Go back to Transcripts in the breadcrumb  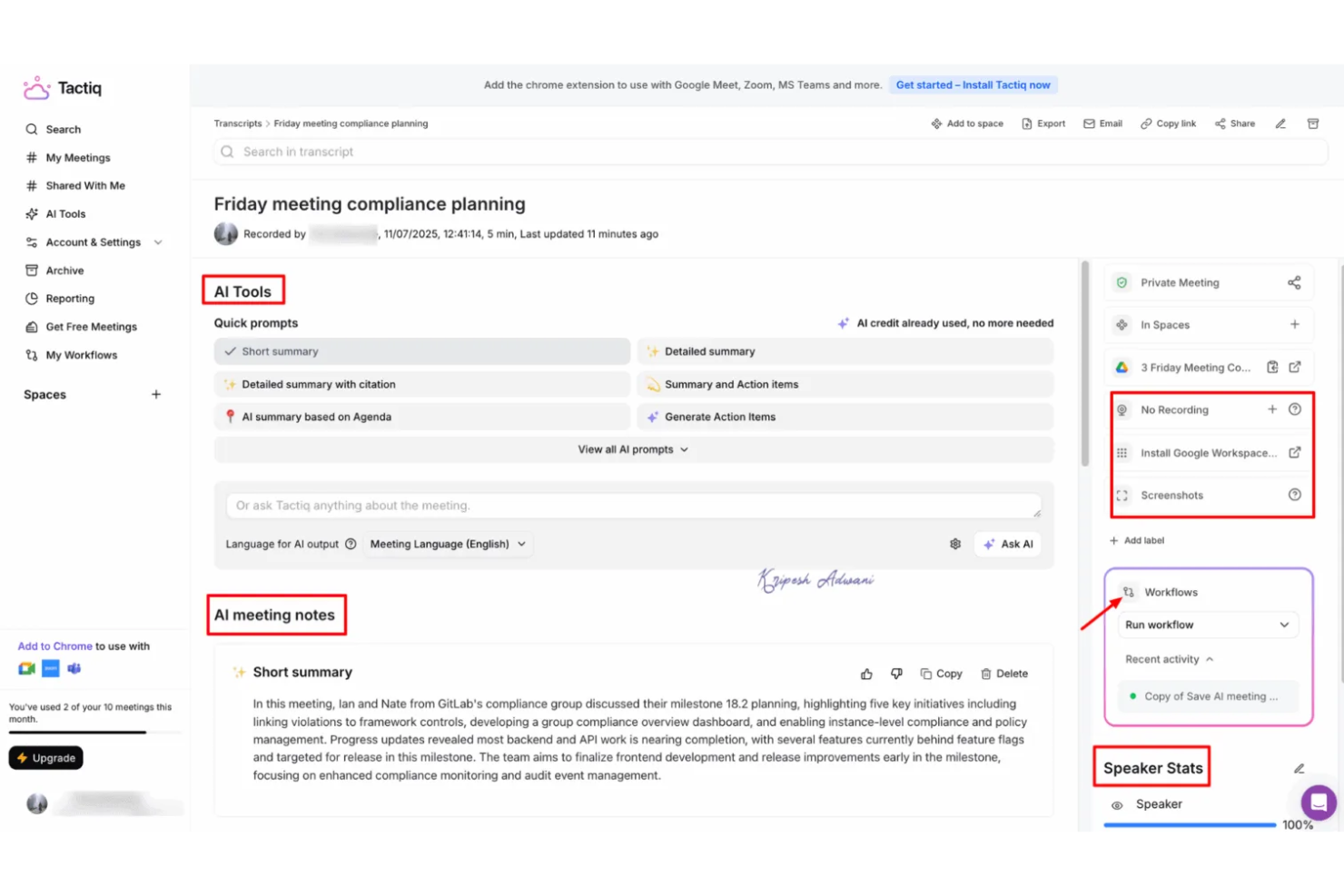point(238,123)
